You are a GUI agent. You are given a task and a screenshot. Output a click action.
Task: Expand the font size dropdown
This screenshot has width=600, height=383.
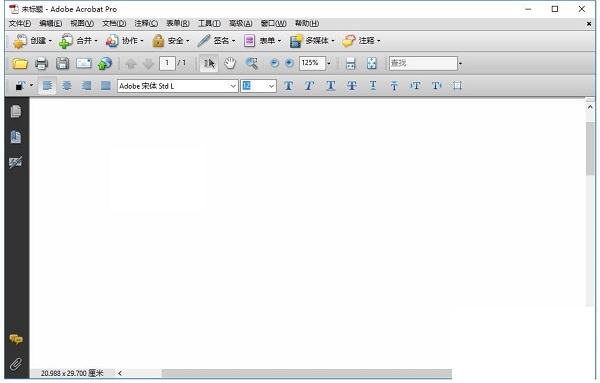[271, 86]
